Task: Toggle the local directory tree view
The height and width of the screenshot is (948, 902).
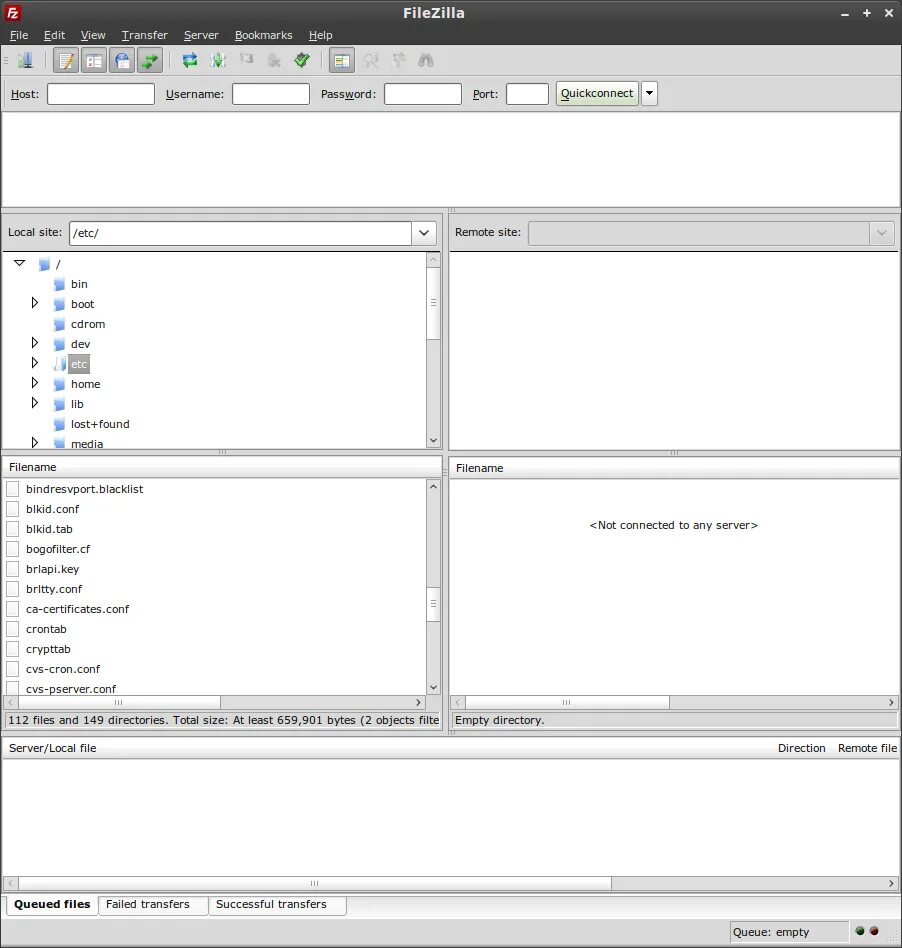Action: (94, 60)
